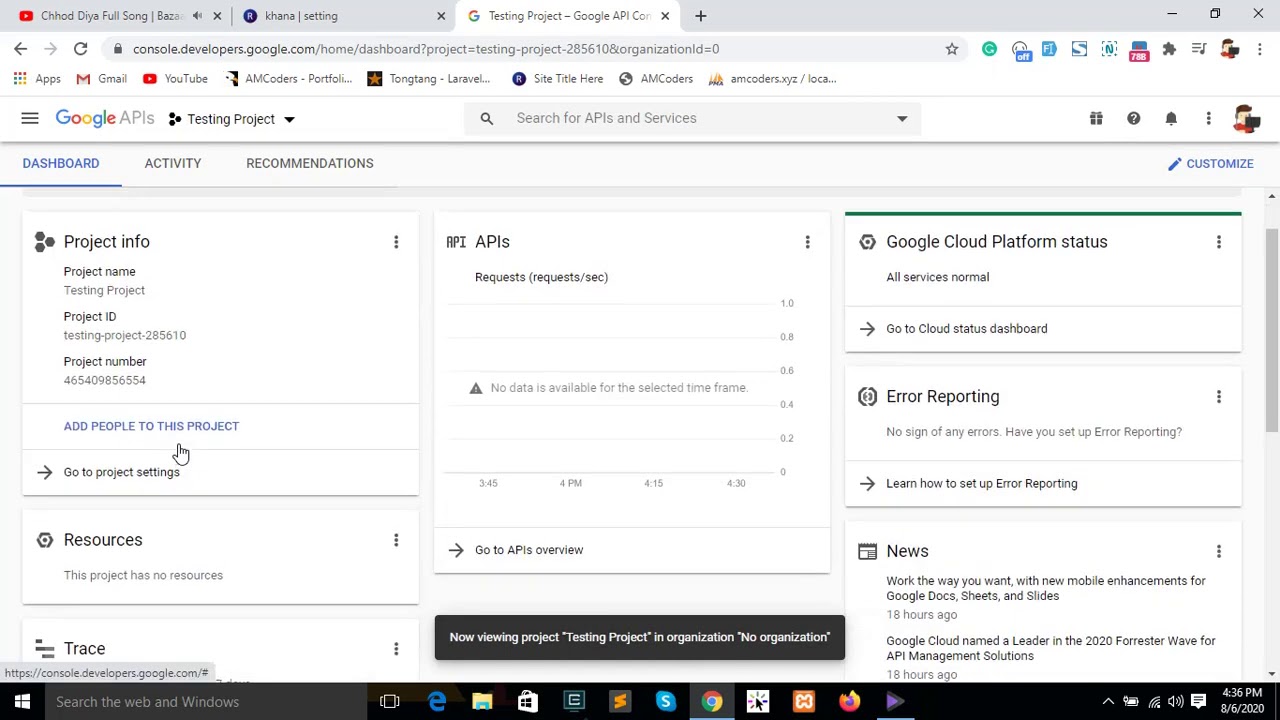
Task: Switch to the Activity tab
Action: pos(173,163)
